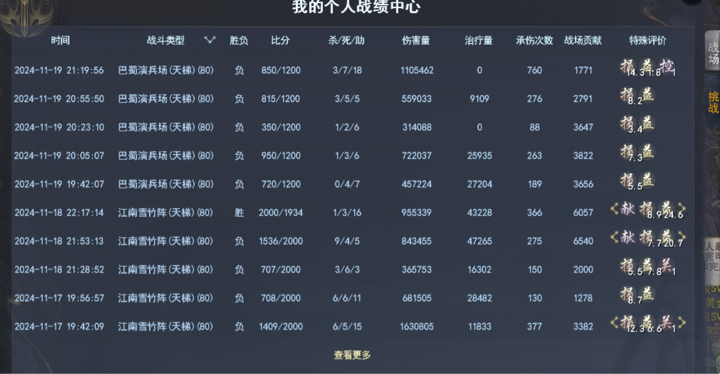Click the 益 badge in the 19:42:07 row
The height and width of the screenshot is (374, 720).
pyautogui.click(x=647, y=181)
